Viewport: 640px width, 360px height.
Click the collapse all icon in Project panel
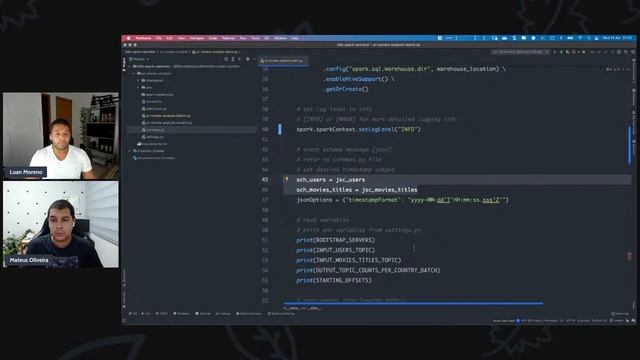(239, 59)
